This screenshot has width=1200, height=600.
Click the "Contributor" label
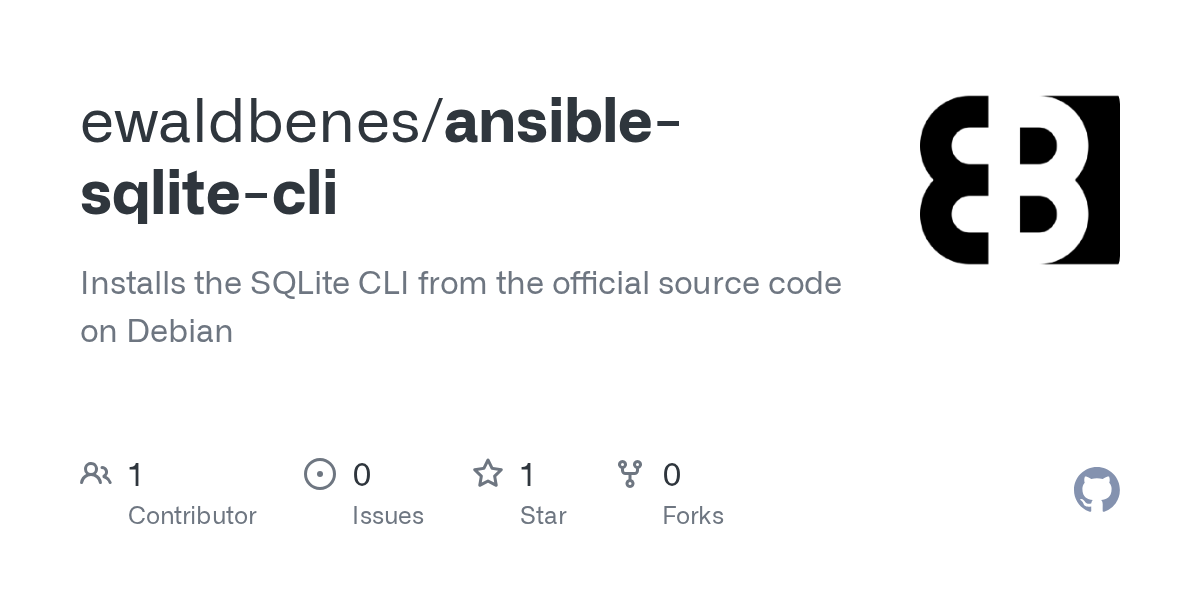pos(192,516)
